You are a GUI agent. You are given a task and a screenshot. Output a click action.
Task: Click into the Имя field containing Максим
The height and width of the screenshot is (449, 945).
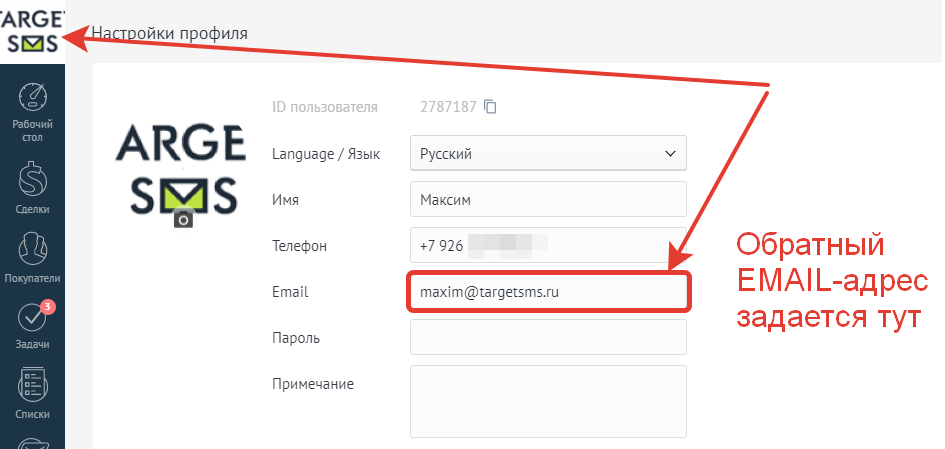pyautogui.click(x=548, y=199)
